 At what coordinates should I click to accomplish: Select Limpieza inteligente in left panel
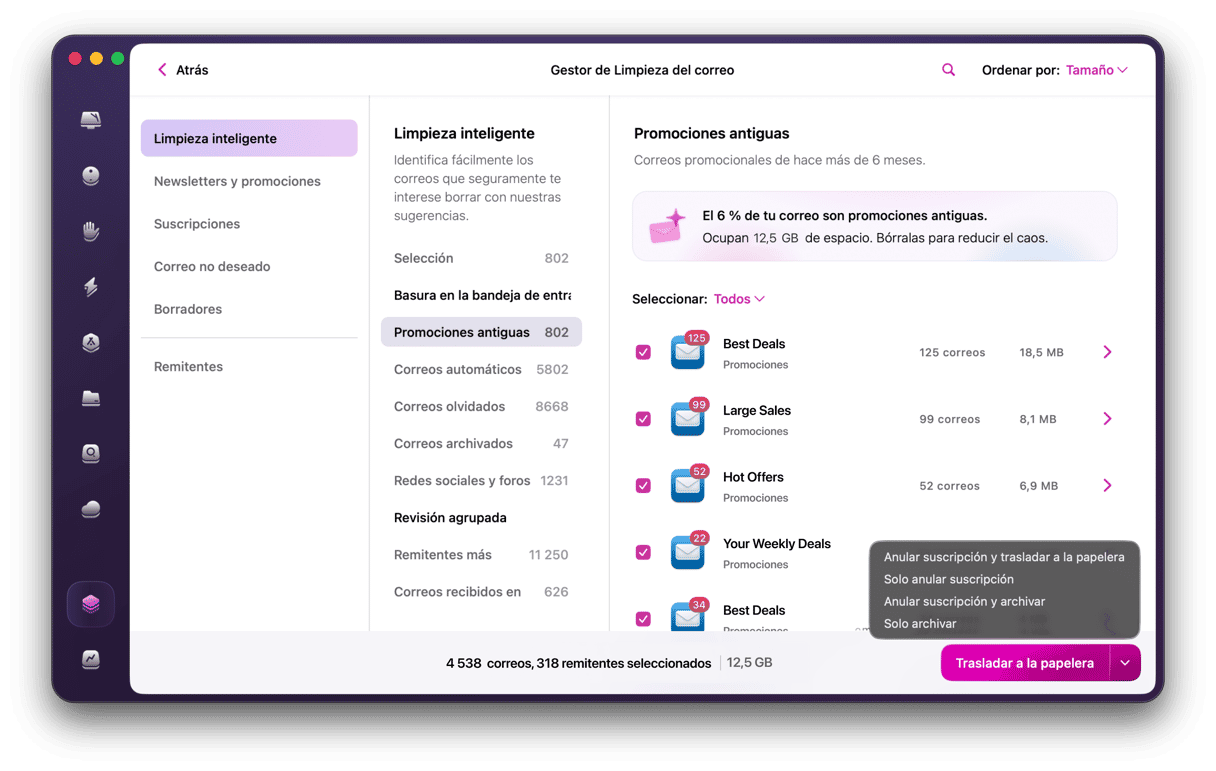(x=249, y=138)
